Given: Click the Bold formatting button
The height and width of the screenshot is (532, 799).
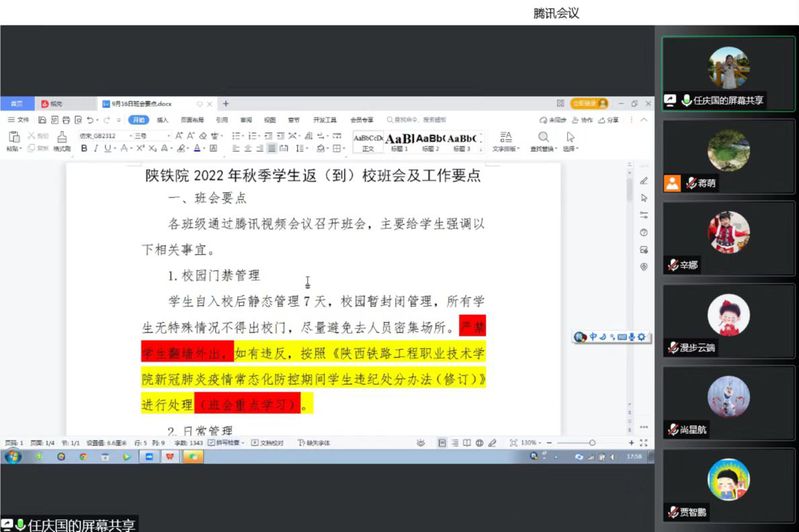Looking at the screenshot, I should (x=85, y=148).
